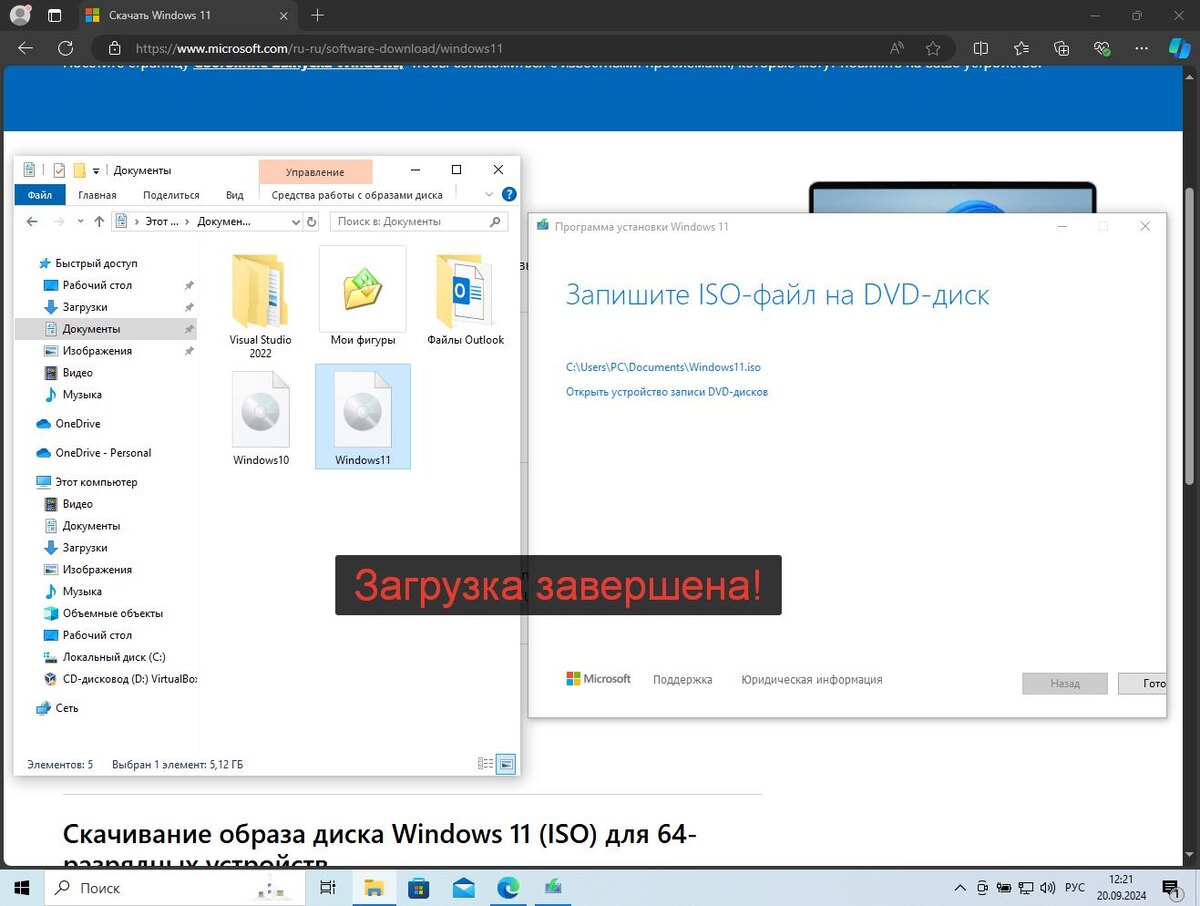The image size is (1200, 906).
Task: Open the Поделиться ribbon tab
Action: [x=171, y=195]
